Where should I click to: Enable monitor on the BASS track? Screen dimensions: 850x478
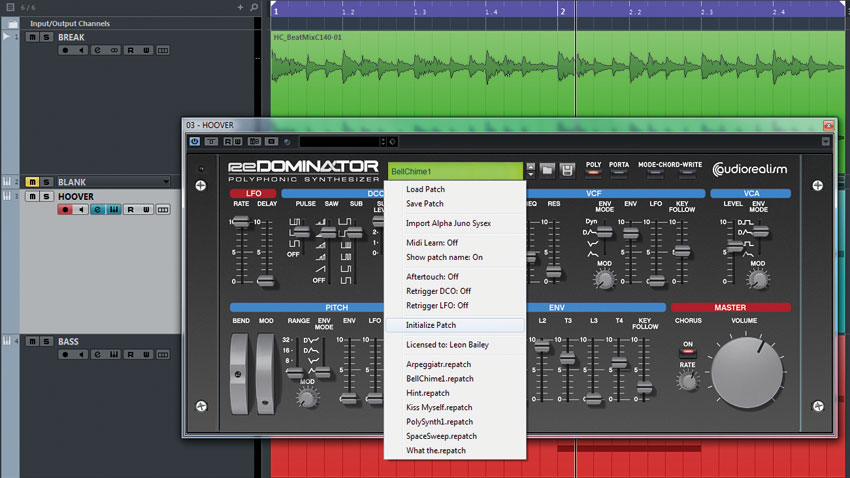[81, 354]
